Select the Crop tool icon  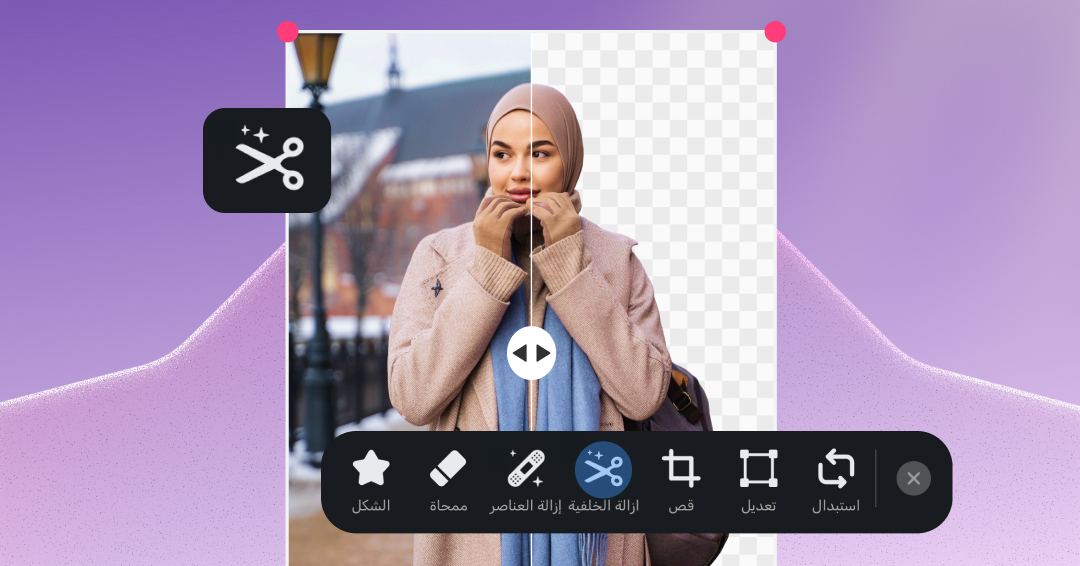(x=681, y=468)
